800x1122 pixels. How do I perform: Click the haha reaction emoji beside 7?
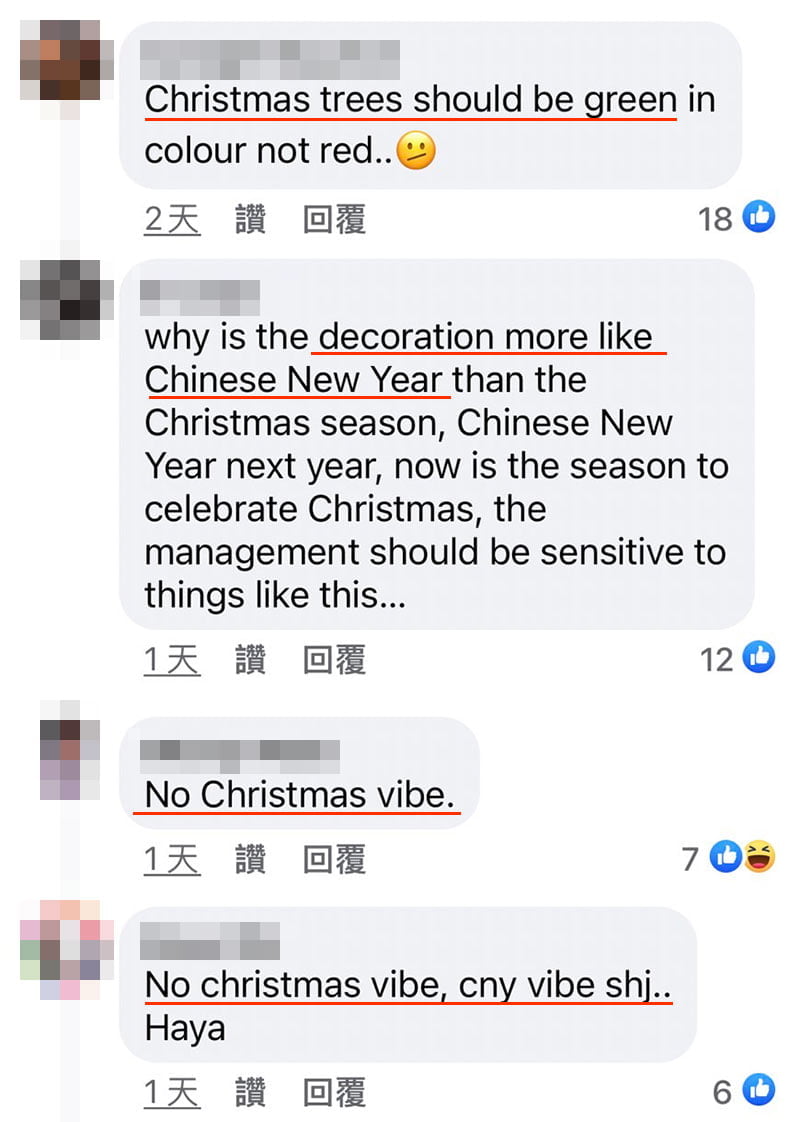tap(760, 857)
